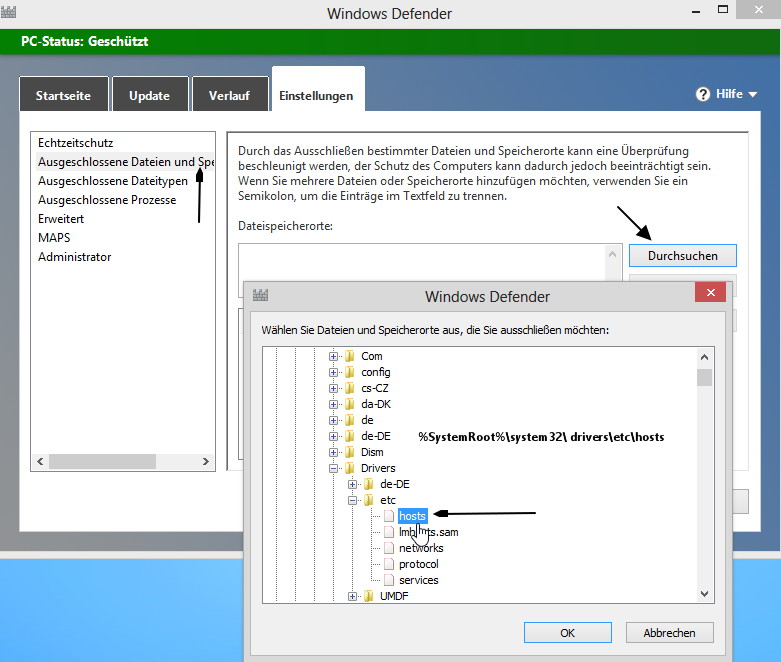Collapse the Drivers folder node
Viewport: 781px width, 662px height.
pyautogui.click(x=333, y=468)
